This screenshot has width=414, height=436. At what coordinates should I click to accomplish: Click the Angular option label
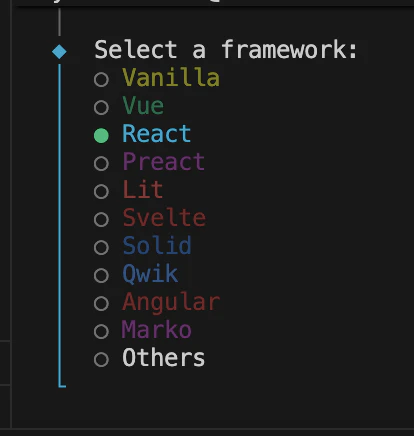pos(171,303)
